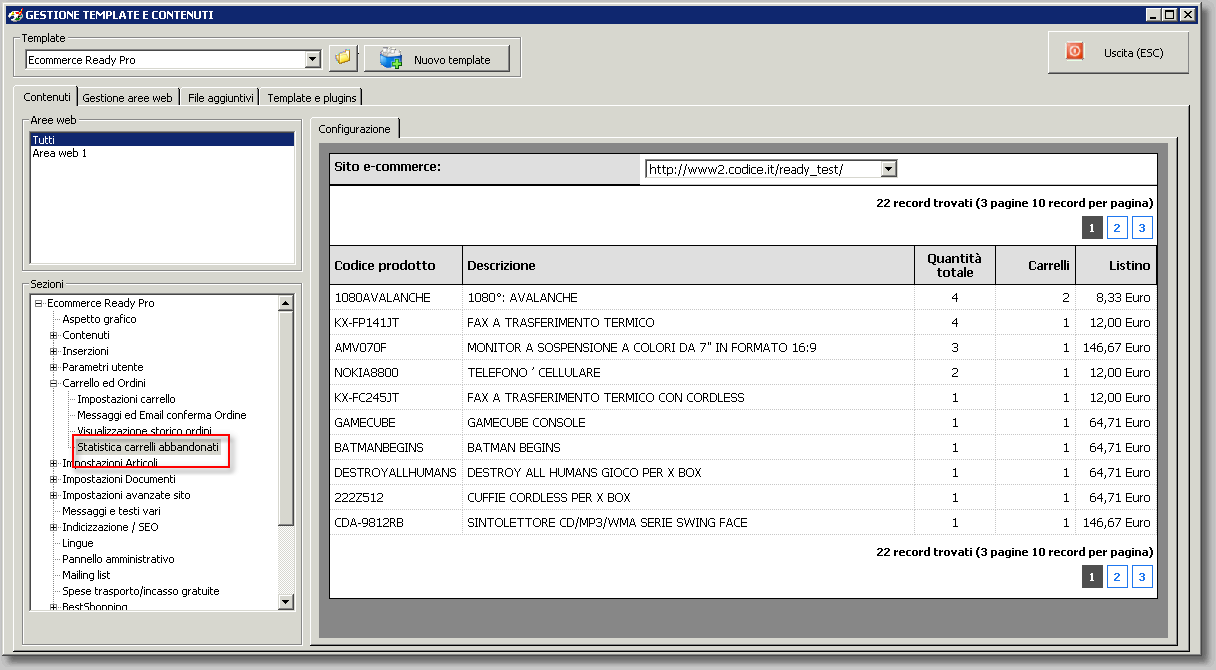Expand the Impostazioni Documenti tree node
This screenshot has width=1216, height=670.
pyautogui.click(x=54, y=479)
